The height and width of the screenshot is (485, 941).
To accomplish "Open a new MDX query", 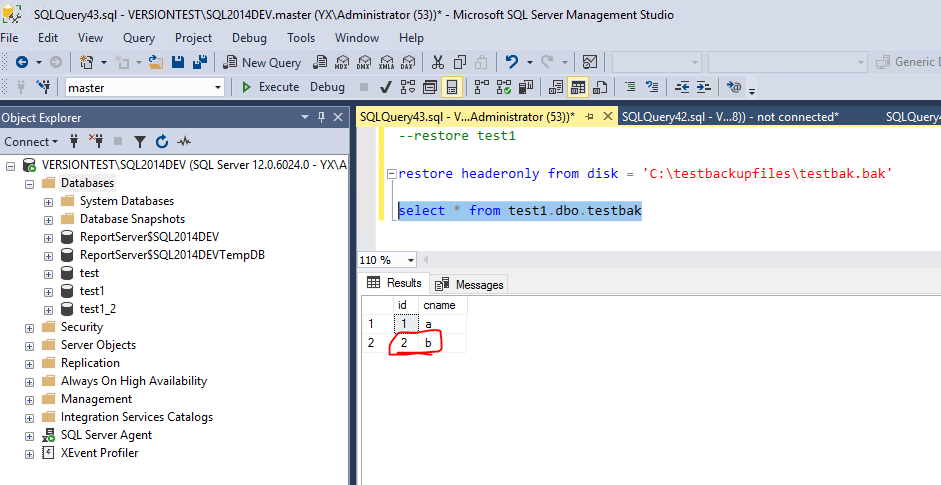I will [342, 62].
